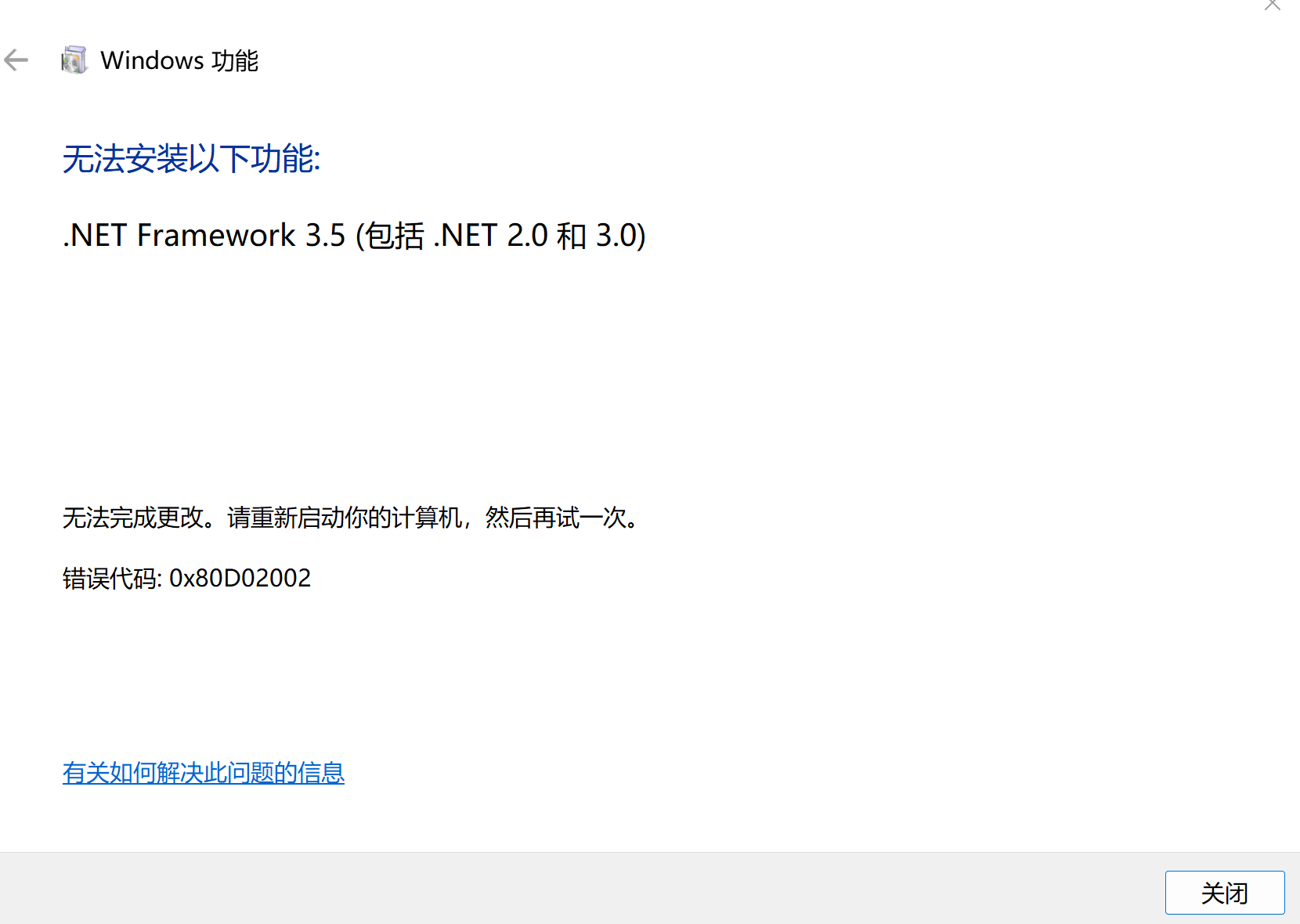Open help info about solving this problem

(x=204, y=773)
